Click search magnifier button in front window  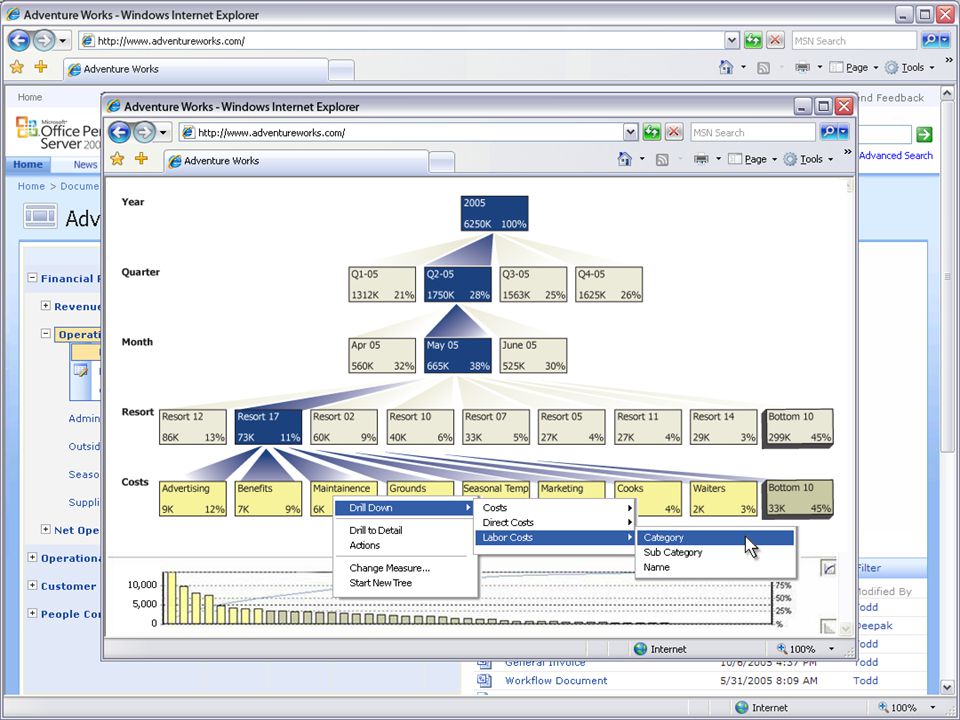click(828, 132)
